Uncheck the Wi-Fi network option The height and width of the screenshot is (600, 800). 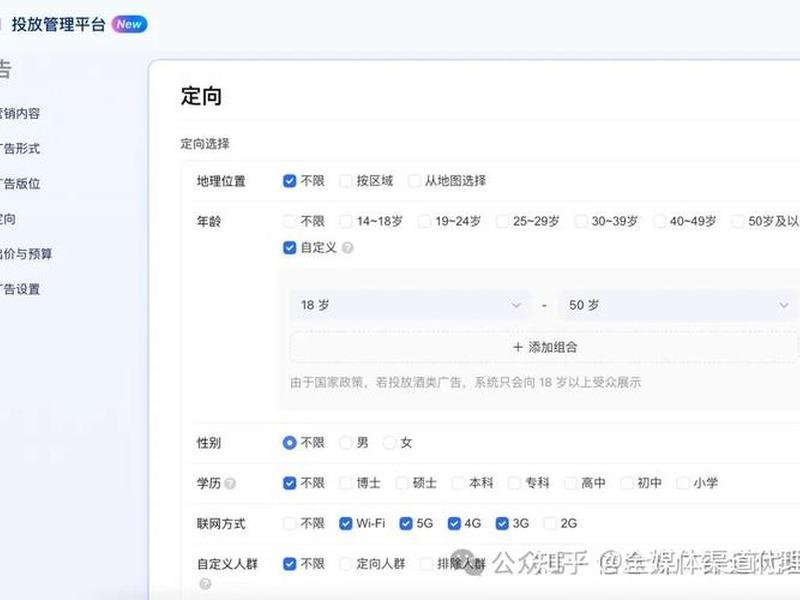pyautogui.click(x=345, y=523)
